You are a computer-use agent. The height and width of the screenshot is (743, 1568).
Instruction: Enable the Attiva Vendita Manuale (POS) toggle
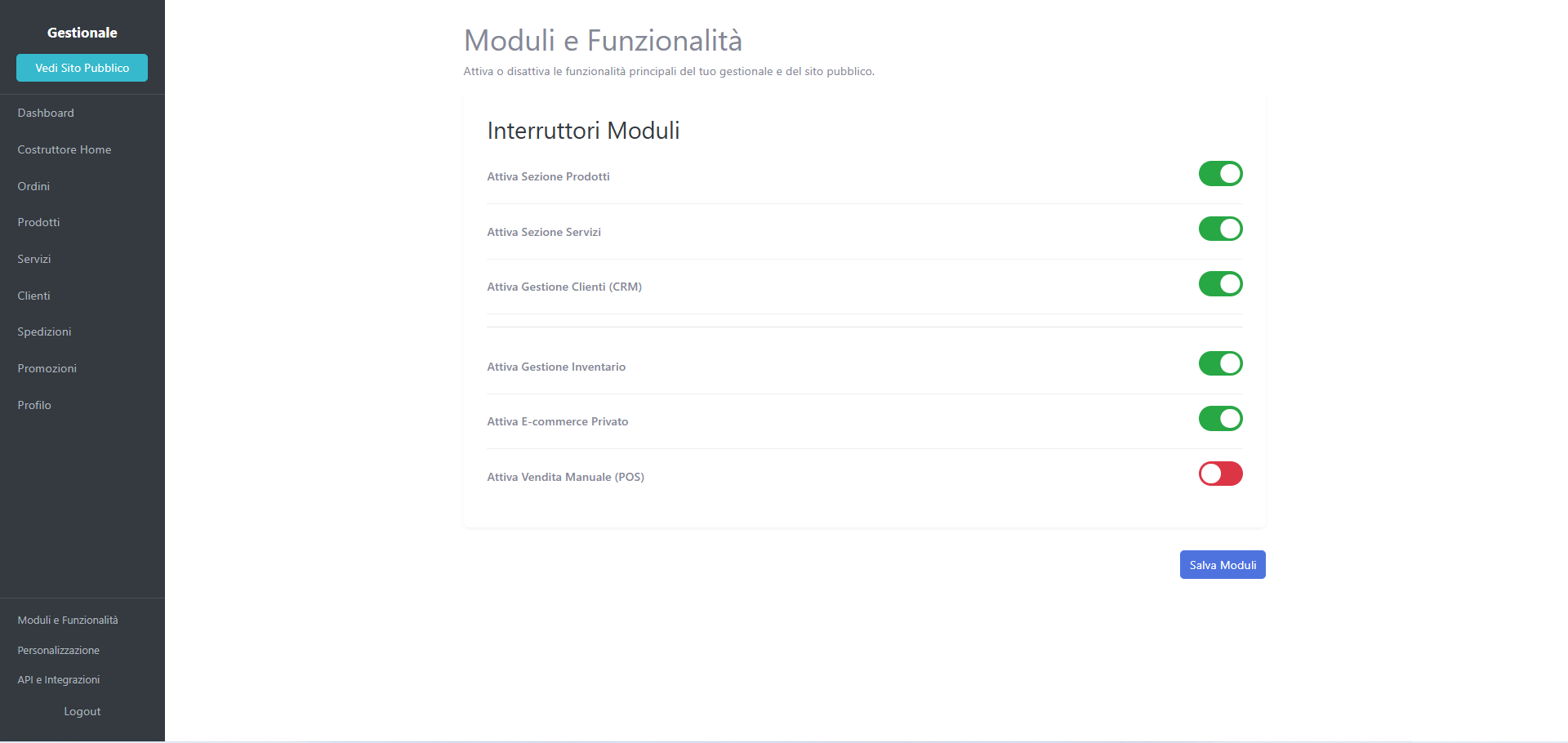[x=1220, y=474]
